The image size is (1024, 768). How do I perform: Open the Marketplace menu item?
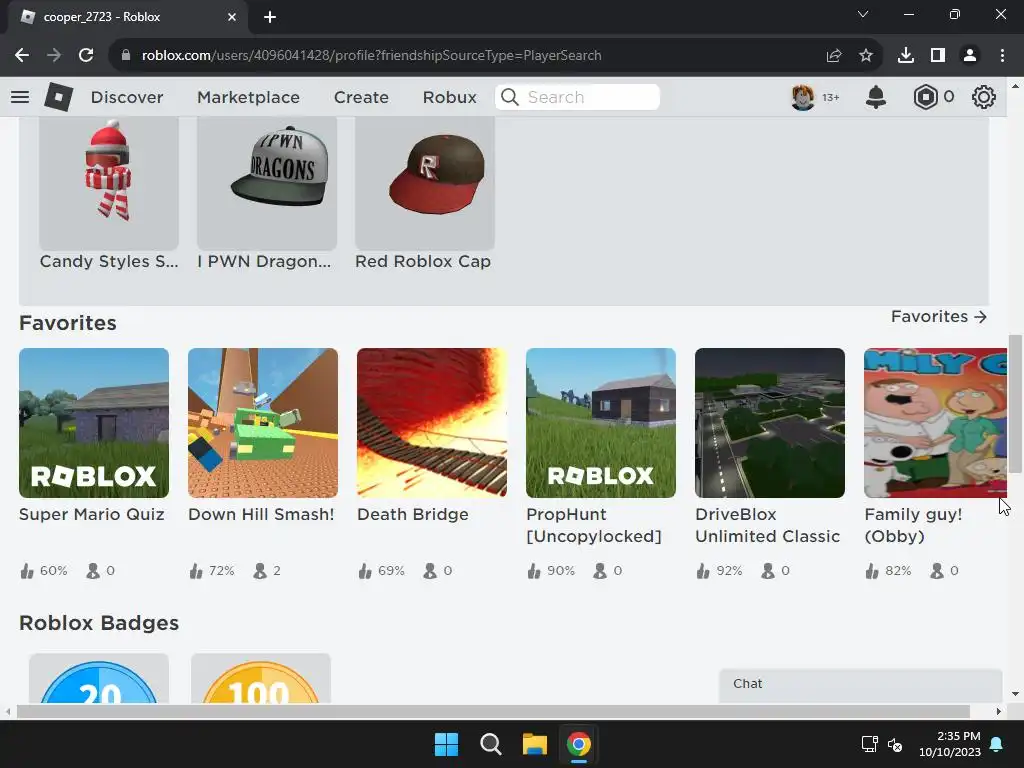pos(248,97)
